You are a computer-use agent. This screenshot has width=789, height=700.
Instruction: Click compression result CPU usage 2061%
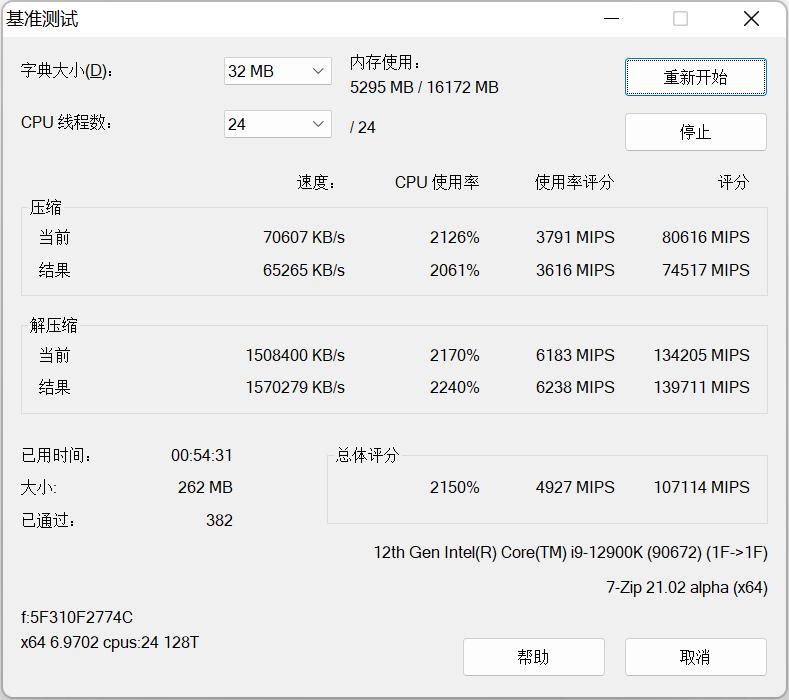point(454,270)
